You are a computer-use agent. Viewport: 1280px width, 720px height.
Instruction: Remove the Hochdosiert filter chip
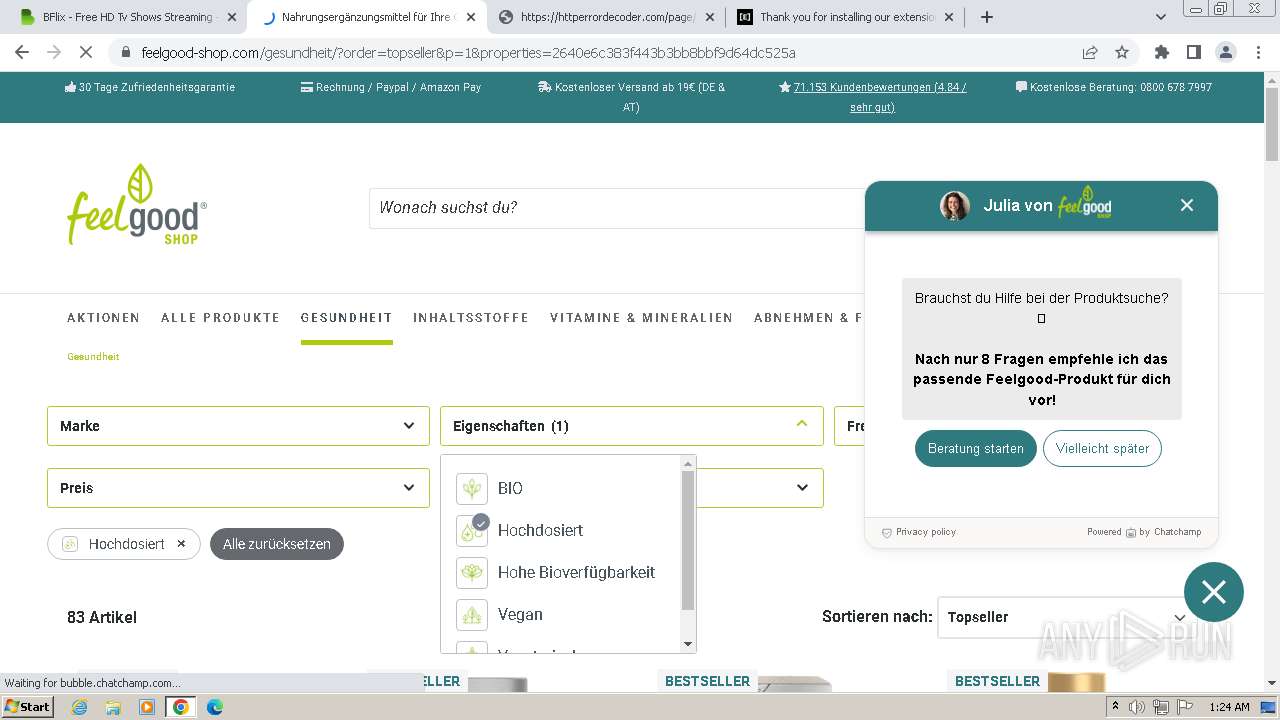[x=181, y=544]
